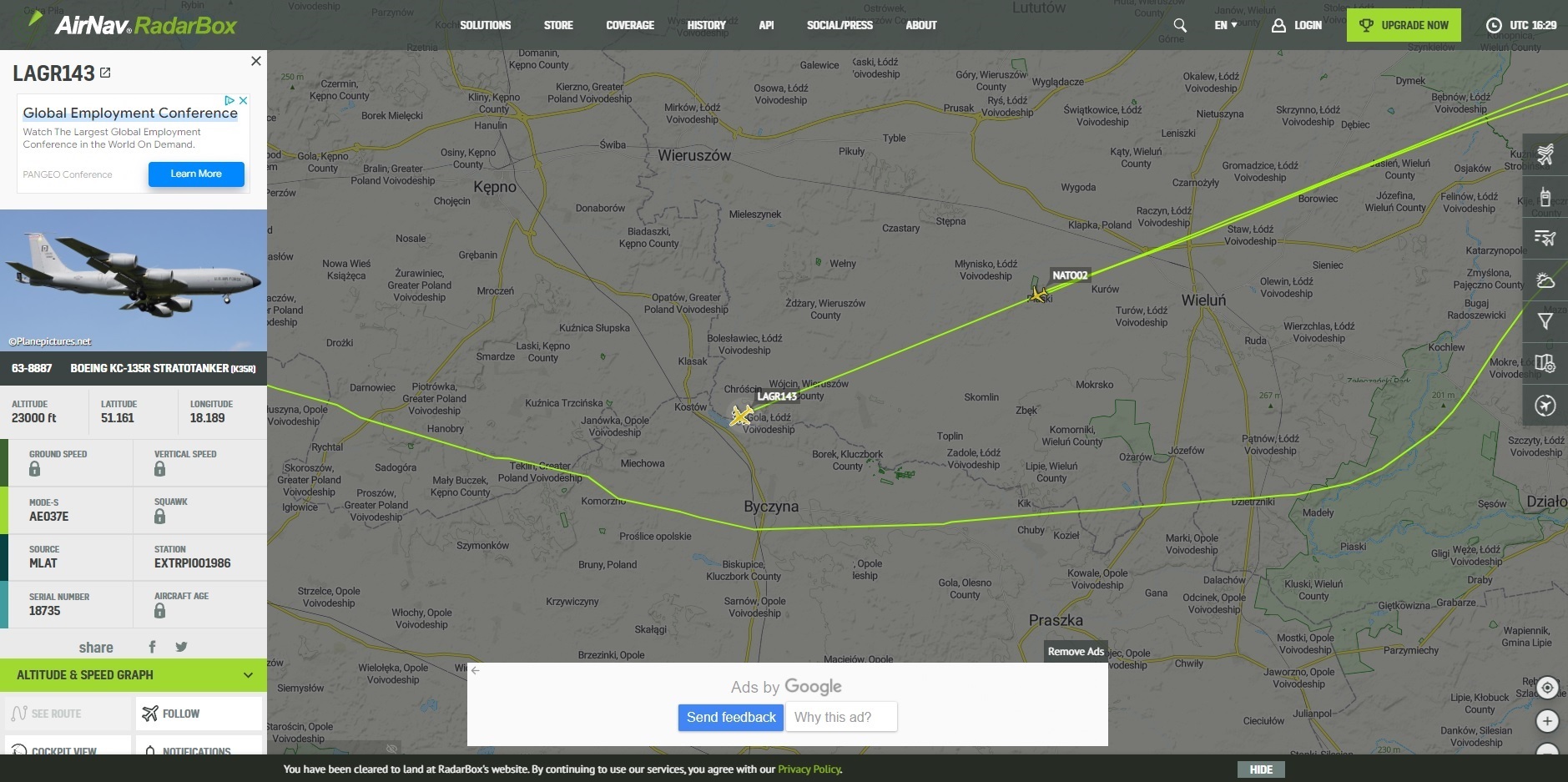The height and width of the screenshot is (782, 1568).
Task: Open the flight list icon in map sidebar
Action: click(1545, 238)
